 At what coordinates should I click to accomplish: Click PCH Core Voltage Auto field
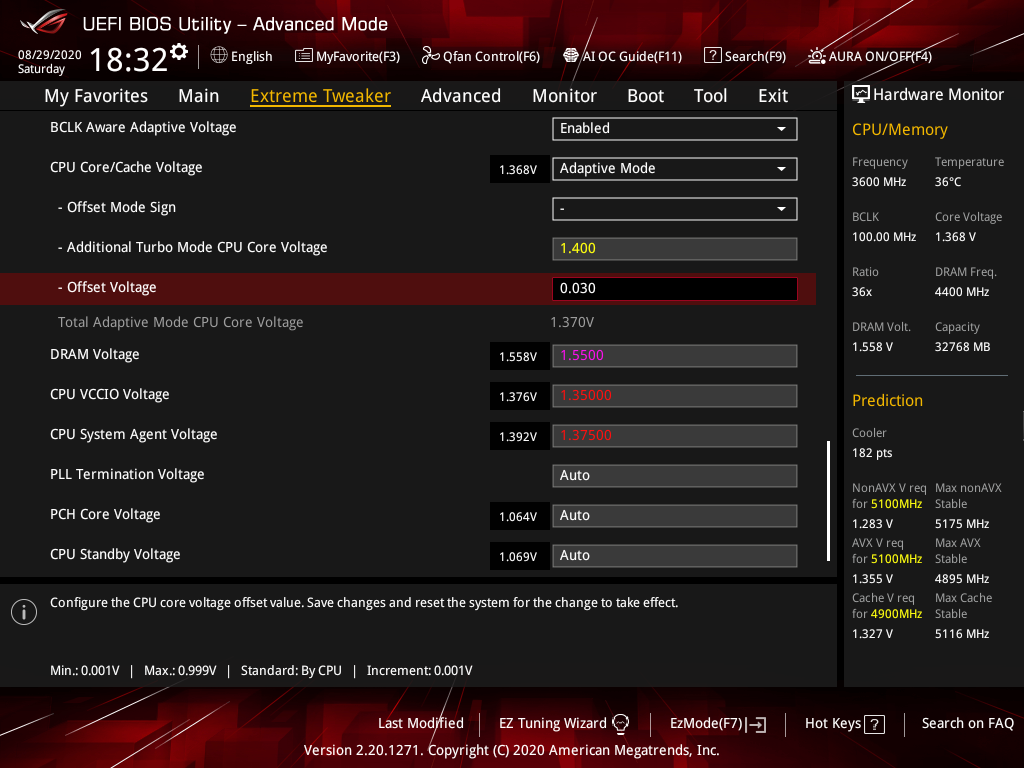[675, 516]
